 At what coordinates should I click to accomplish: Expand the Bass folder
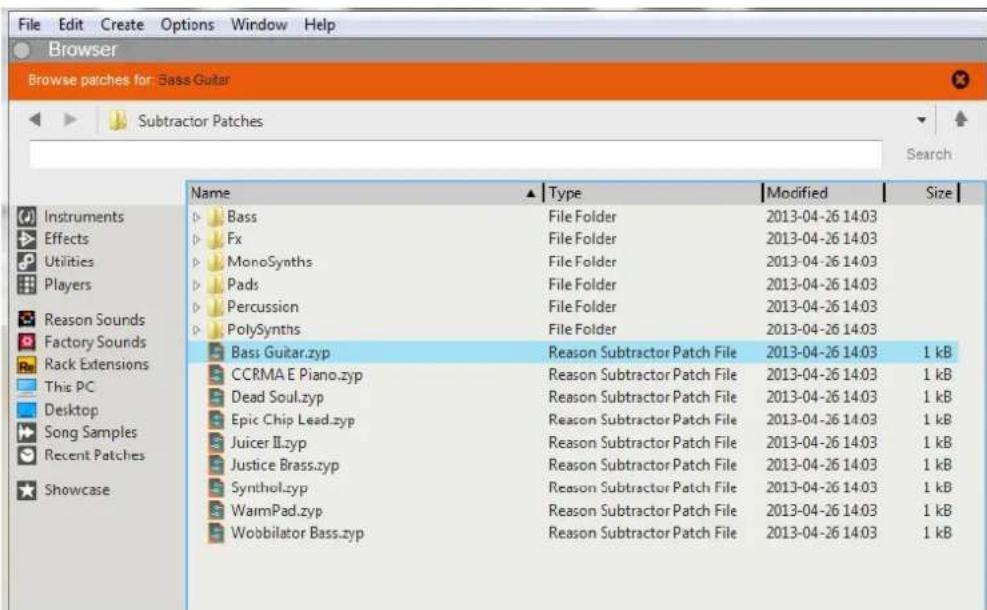tap(196, 217)
